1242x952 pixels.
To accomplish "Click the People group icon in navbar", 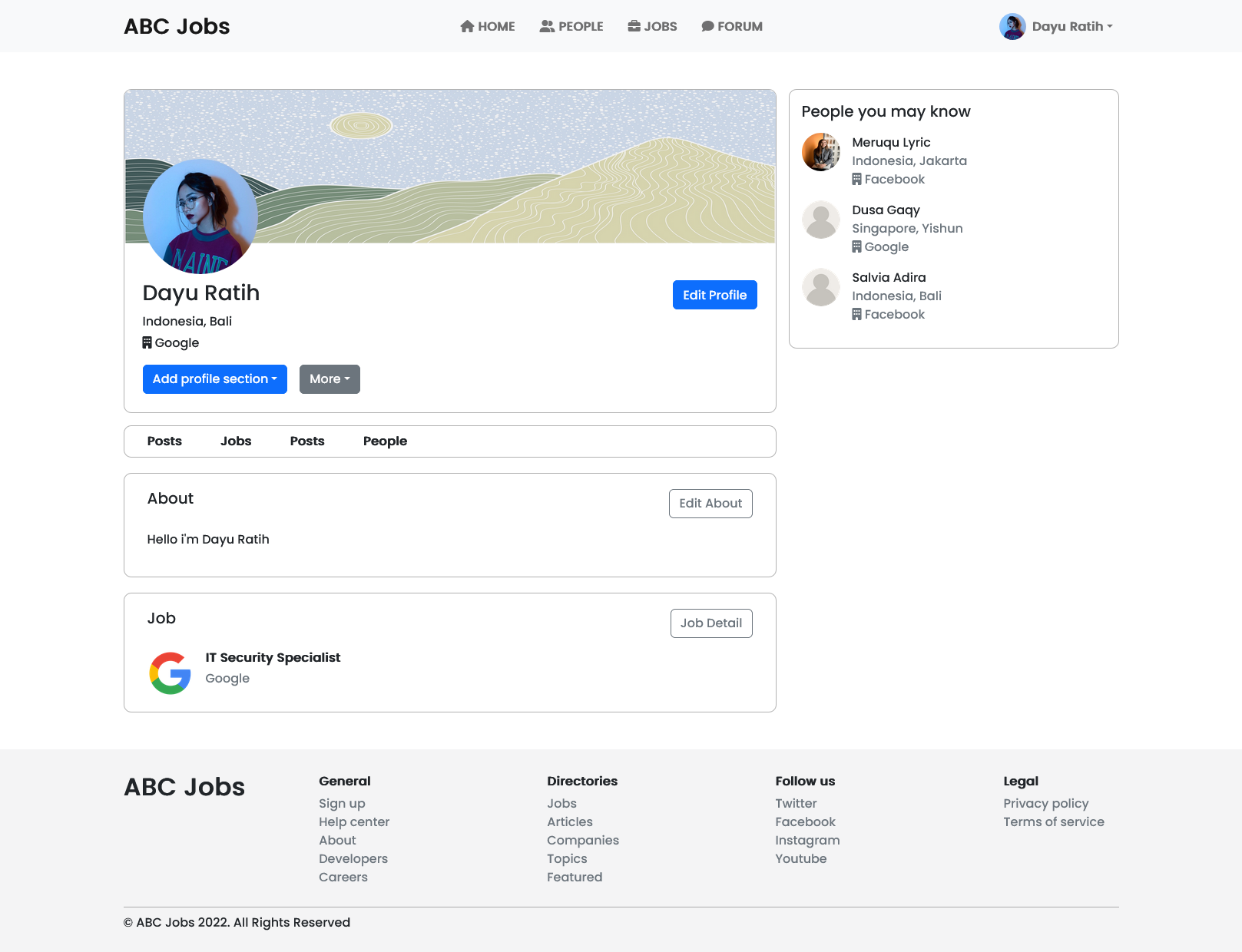I will point(547,26).
